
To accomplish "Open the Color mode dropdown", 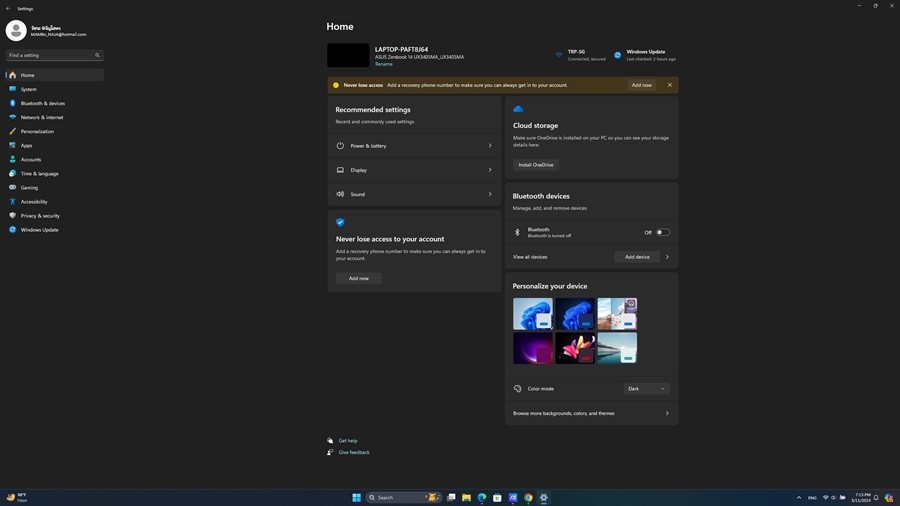I will coord(646,389).
